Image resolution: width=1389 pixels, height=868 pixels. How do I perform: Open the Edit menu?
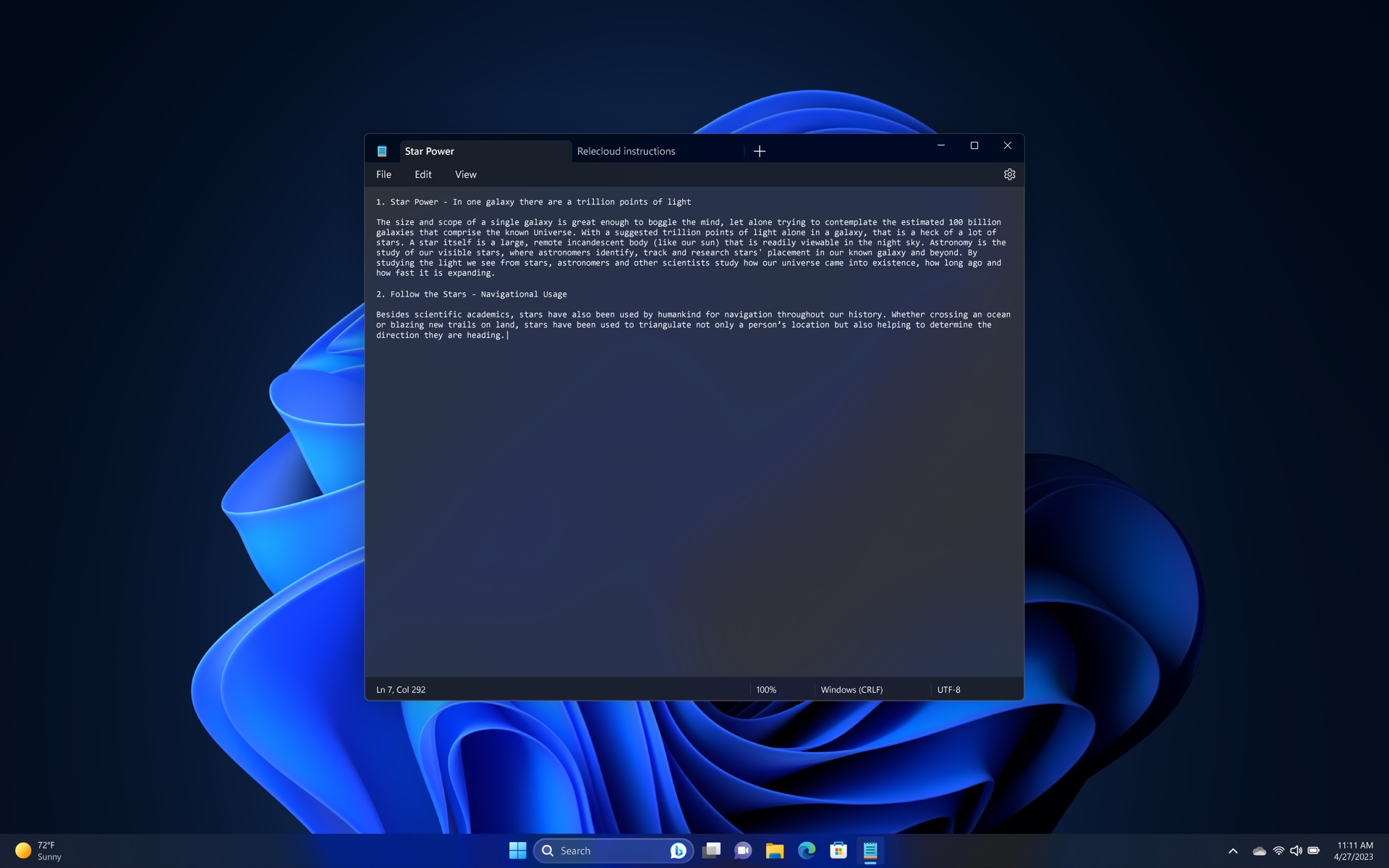coord(423,175)
